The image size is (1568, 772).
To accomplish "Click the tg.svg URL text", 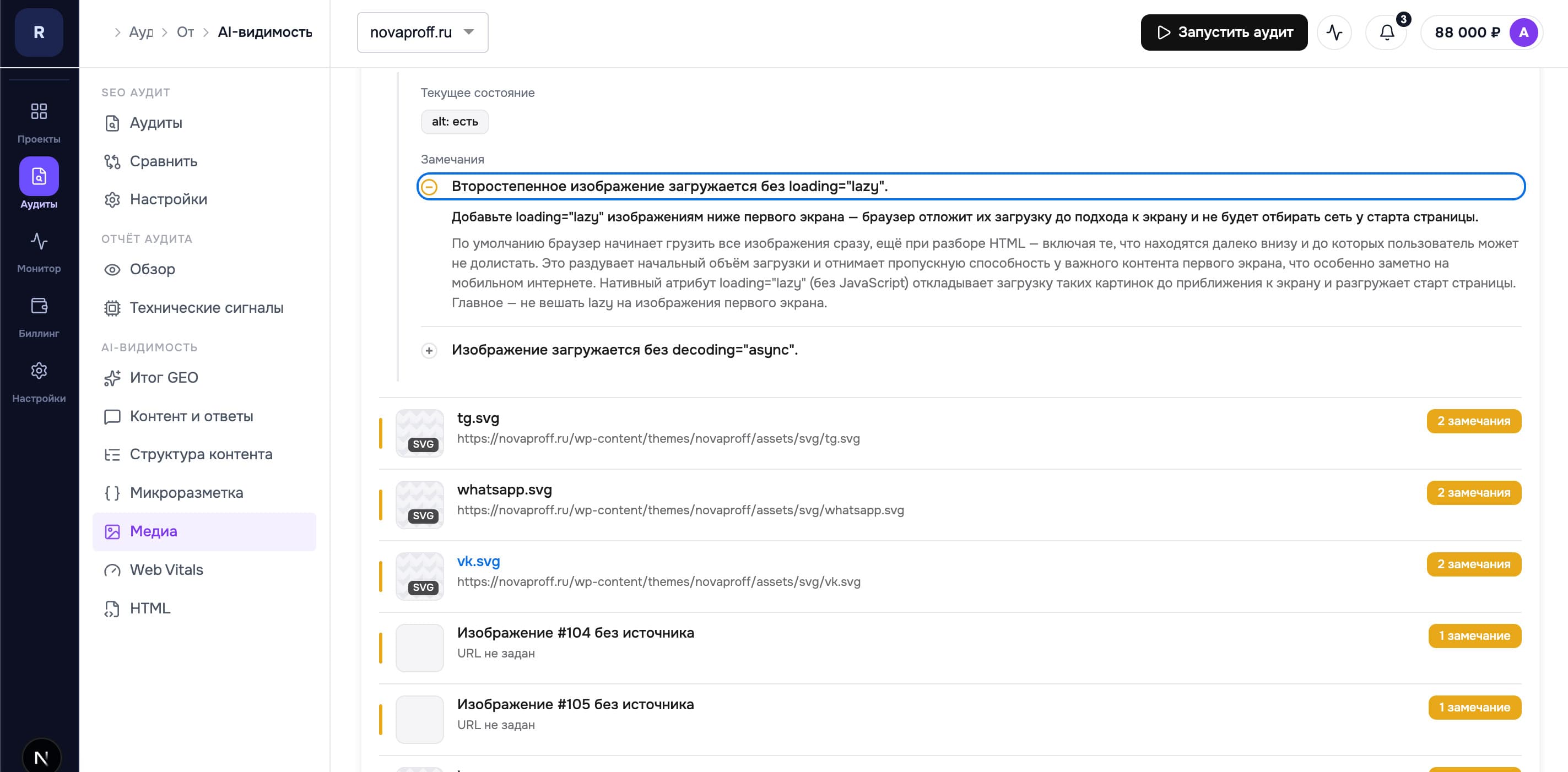I will tap(658, 439).
